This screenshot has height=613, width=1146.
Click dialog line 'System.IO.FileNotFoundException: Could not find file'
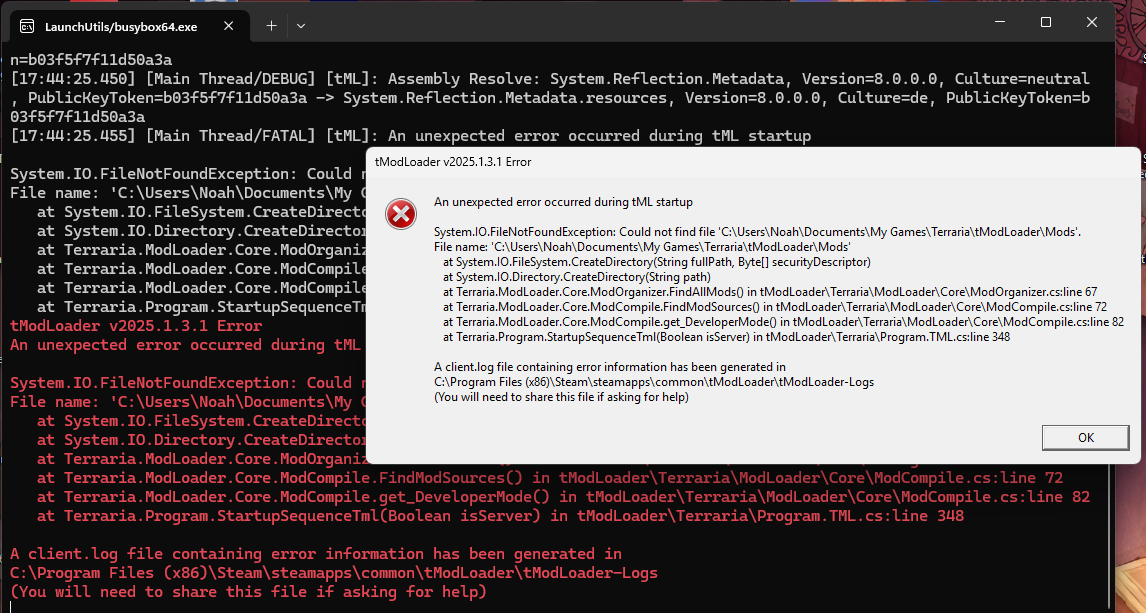pyautogui.click(x=757, y=232)
